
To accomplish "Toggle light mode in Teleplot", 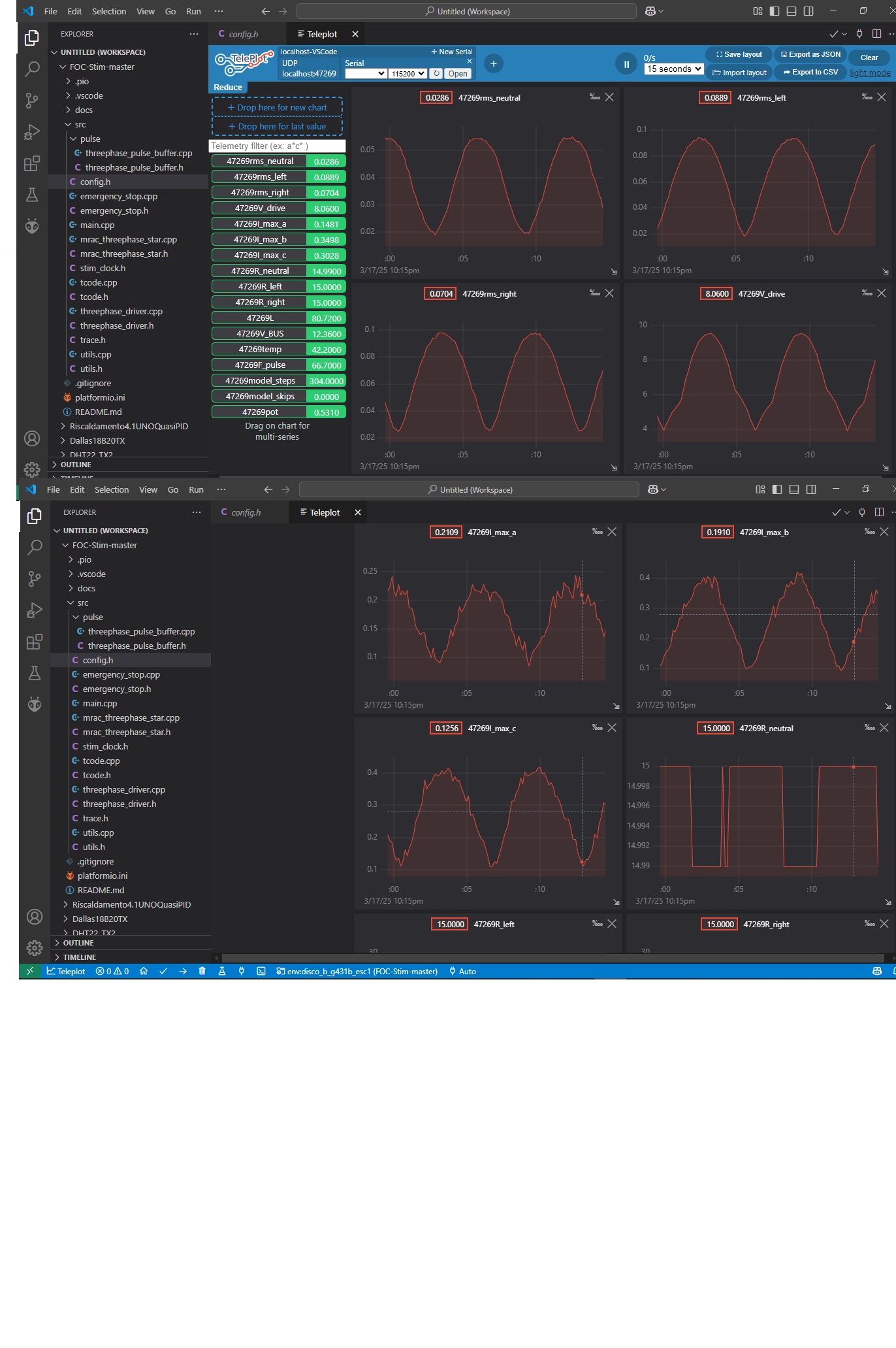I will point(870,73).
